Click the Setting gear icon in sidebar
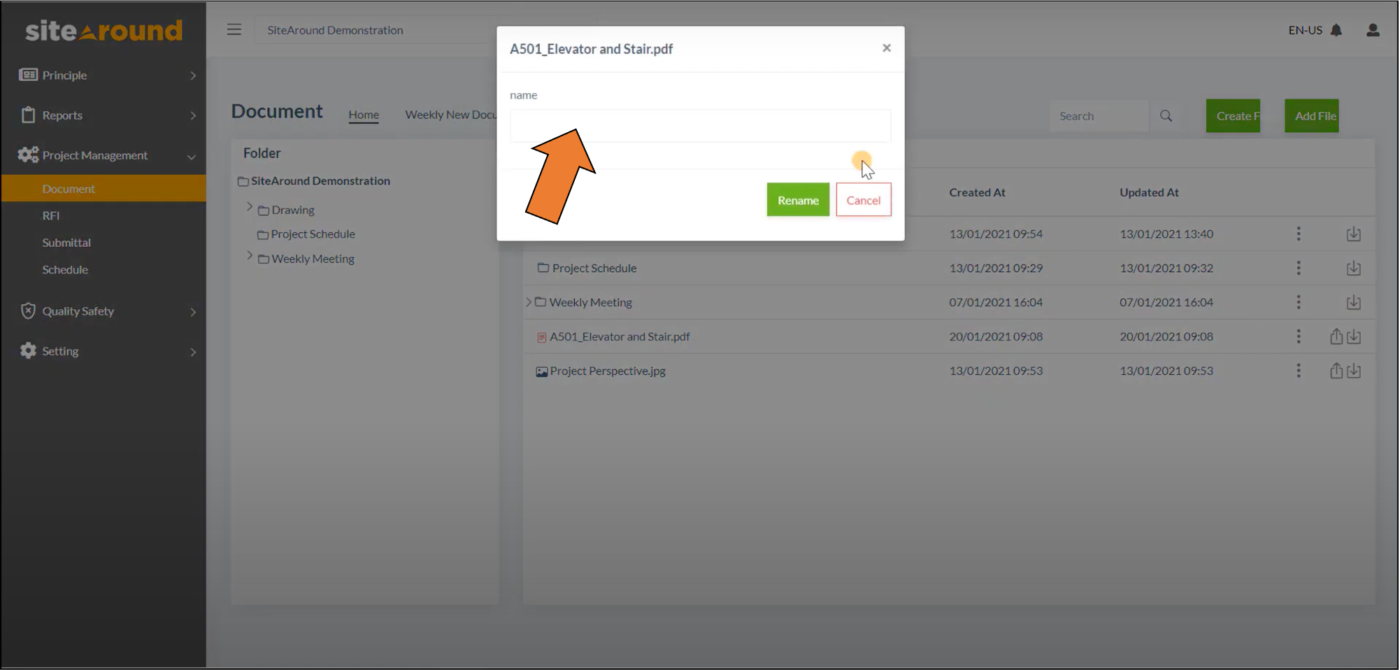Image resolution: width=1400 pixels, height=670 pixels. click(x=27, y=351)
